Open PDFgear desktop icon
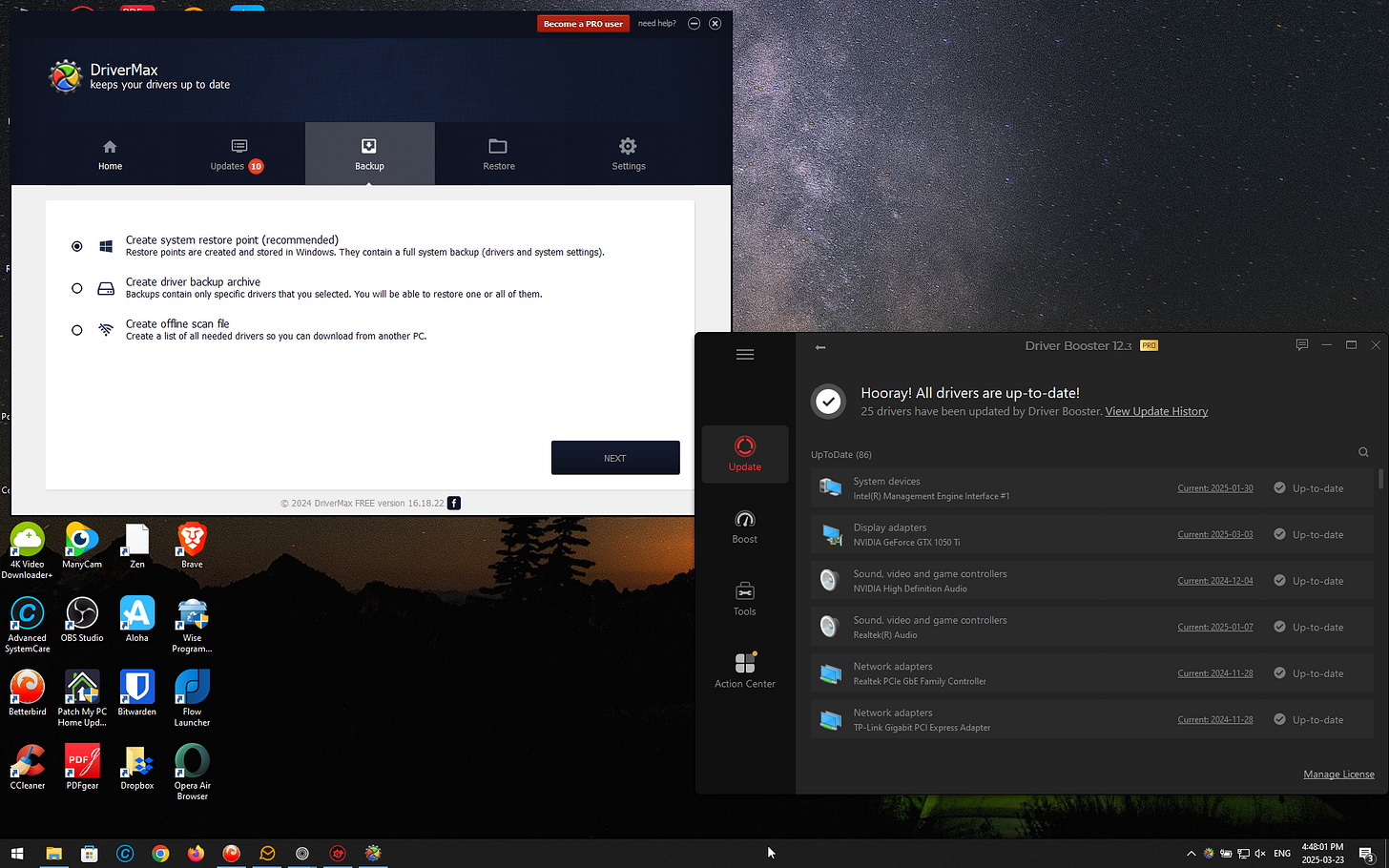This screenshot has width=1389, height=868. click(82, 768)
